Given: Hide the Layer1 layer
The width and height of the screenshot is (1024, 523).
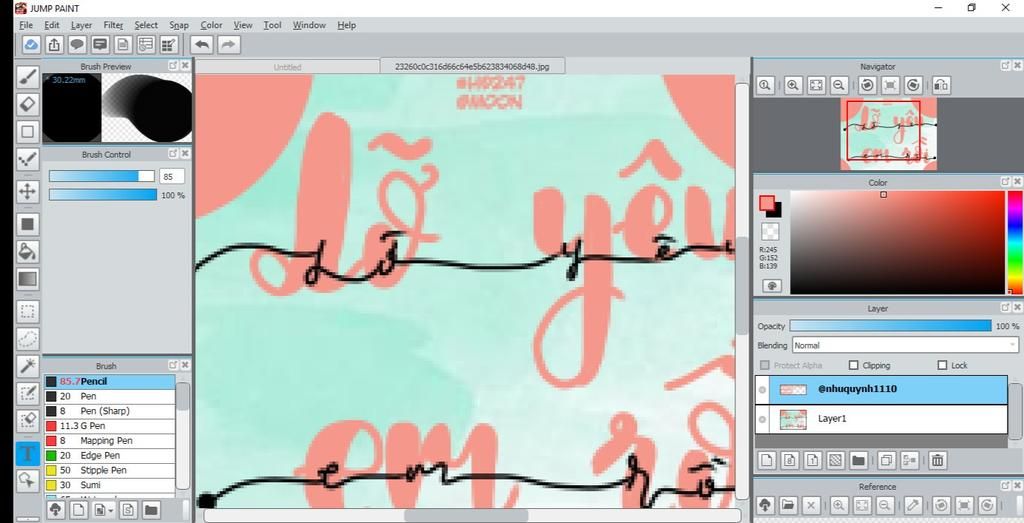Looking at the screenshot, I should coord(761,419).
